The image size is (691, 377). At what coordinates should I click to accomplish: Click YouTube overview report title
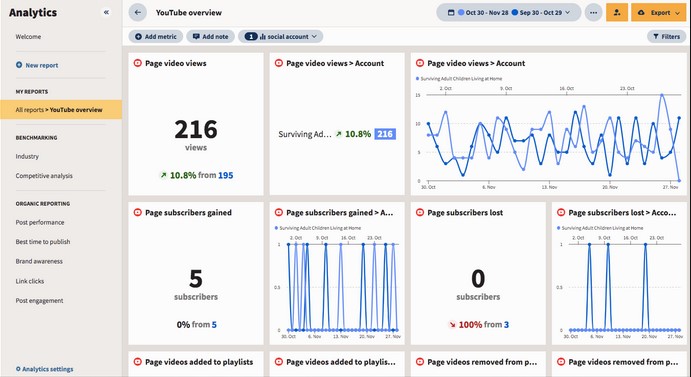point(189,13)
